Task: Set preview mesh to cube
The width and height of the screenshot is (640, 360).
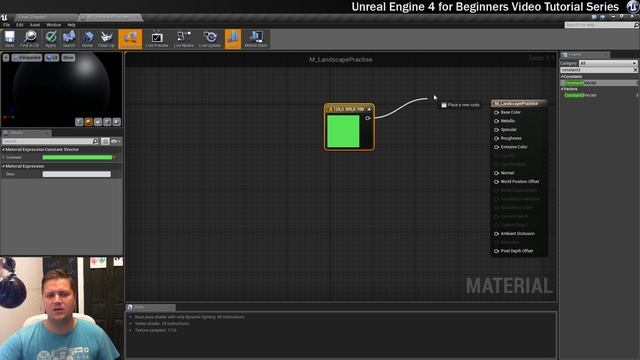Action: point(107,122)
